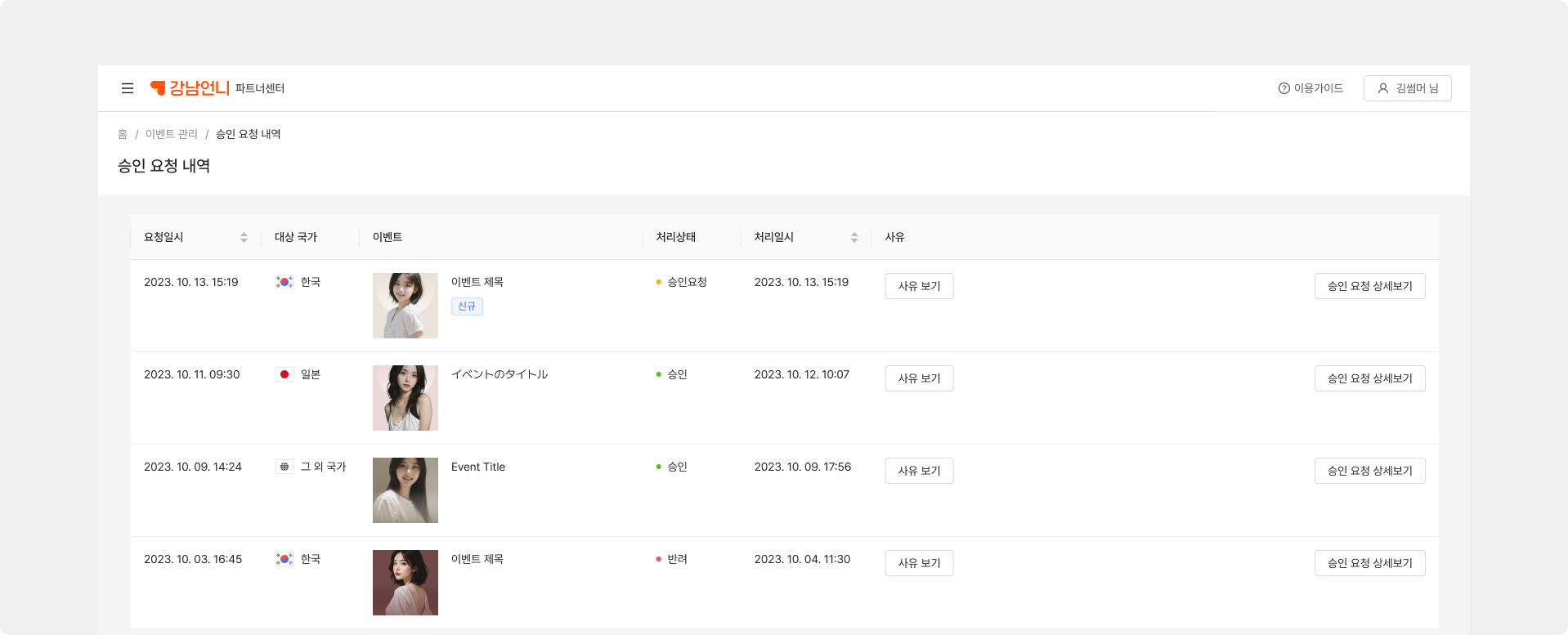Viewport: 1568px width, 635px height.
Task: Click the 강남언니 orange logo
Action: coord(190,88)
